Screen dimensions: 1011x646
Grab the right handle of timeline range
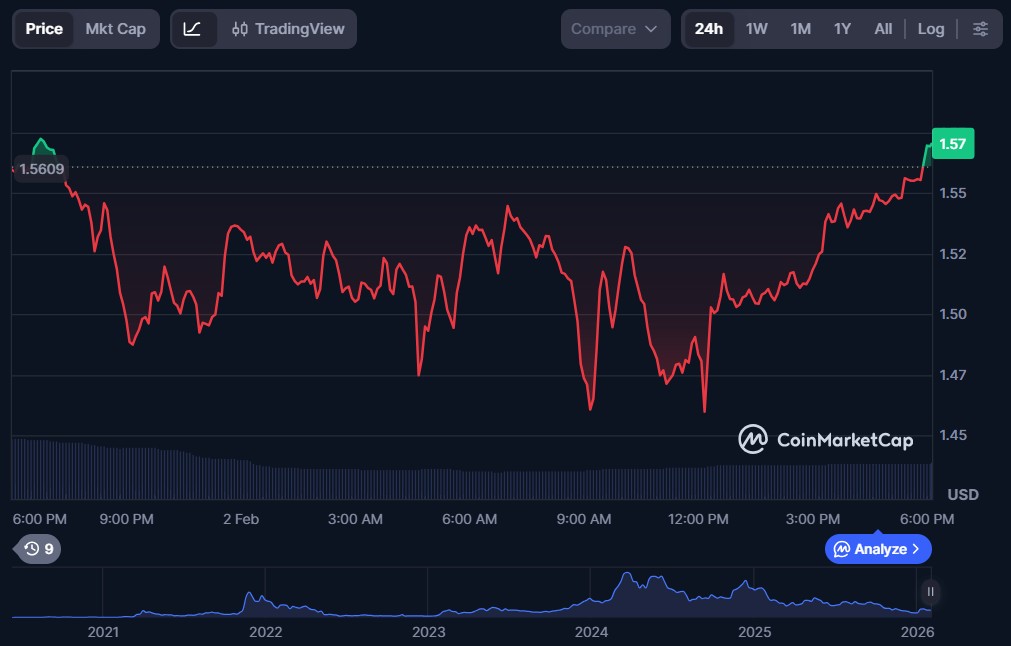930,591
